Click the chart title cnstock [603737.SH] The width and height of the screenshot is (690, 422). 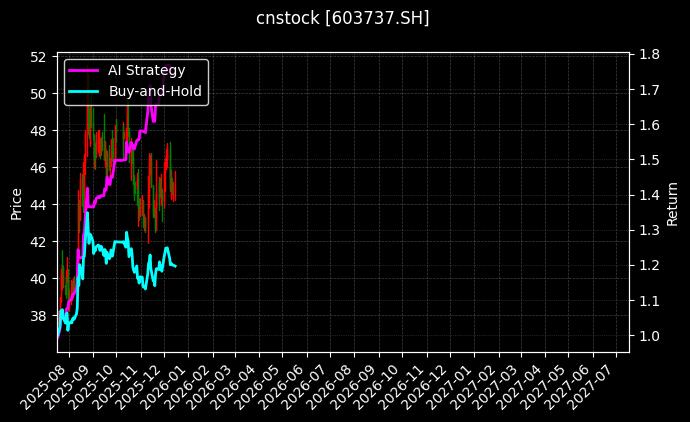(x=344, y=19)
